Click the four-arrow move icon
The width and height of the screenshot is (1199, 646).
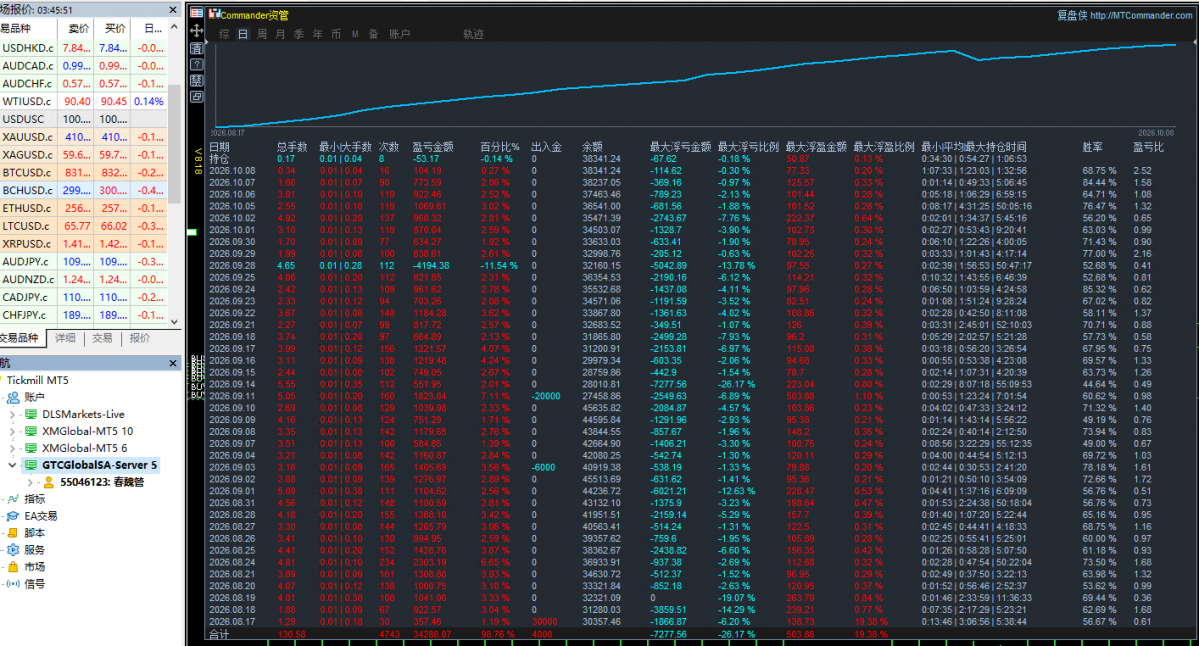pyautogui.click(x=197, y=31)
